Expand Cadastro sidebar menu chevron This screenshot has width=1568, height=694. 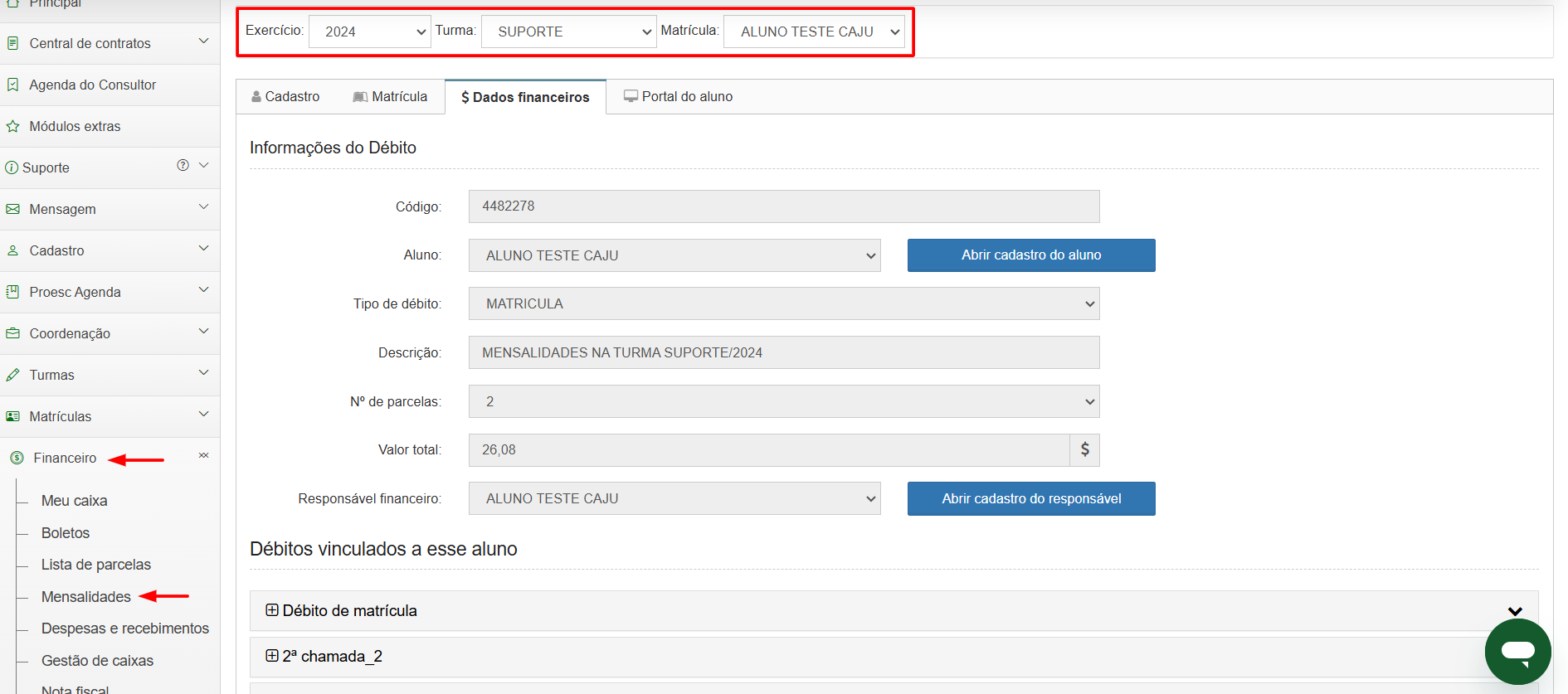click(x=203, y=248)
